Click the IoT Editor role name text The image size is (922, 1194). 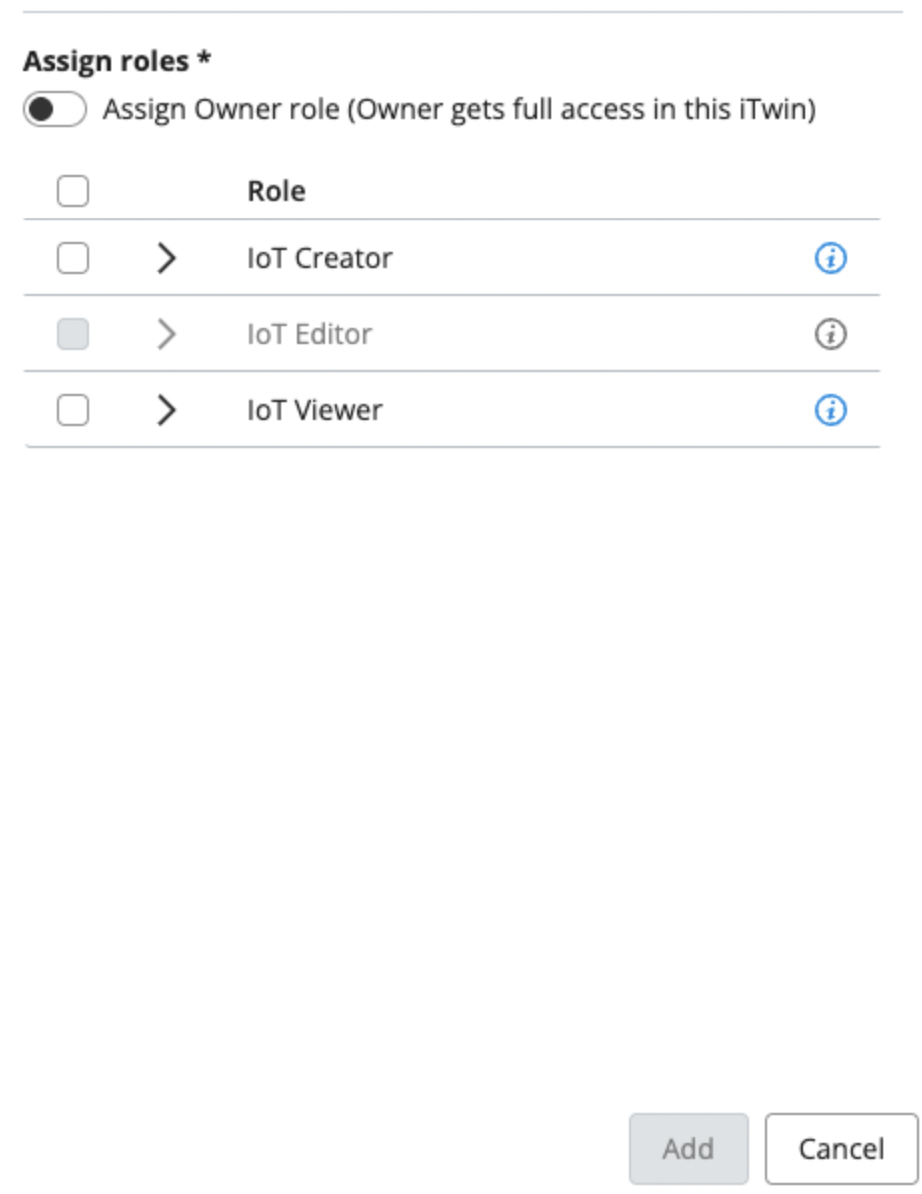pos(310,334)
